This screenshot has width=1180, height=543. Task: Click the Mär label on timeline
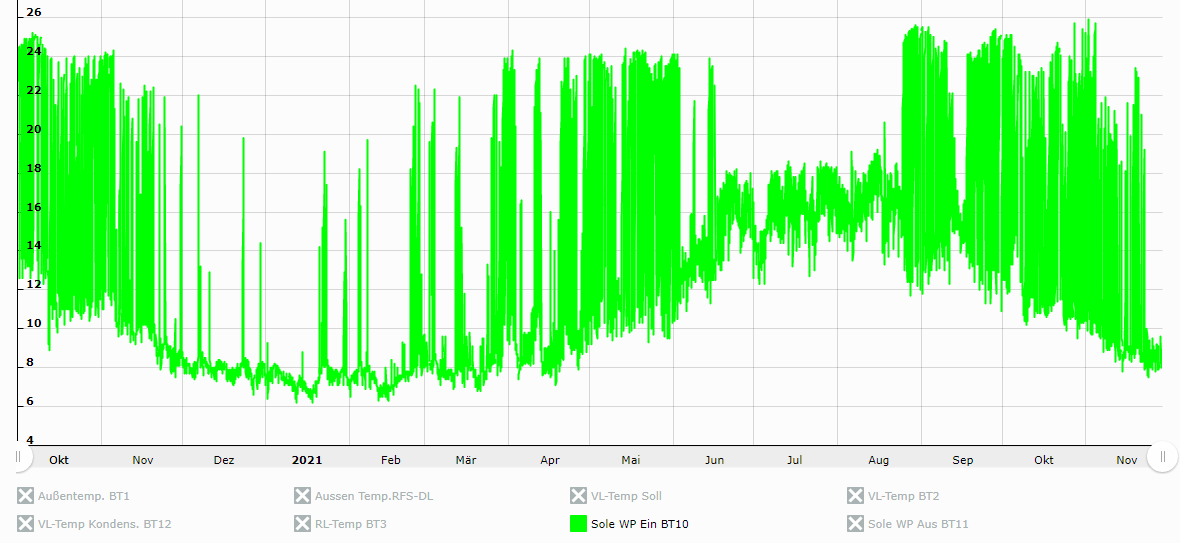pyautogui.click(x=466, y=460)
